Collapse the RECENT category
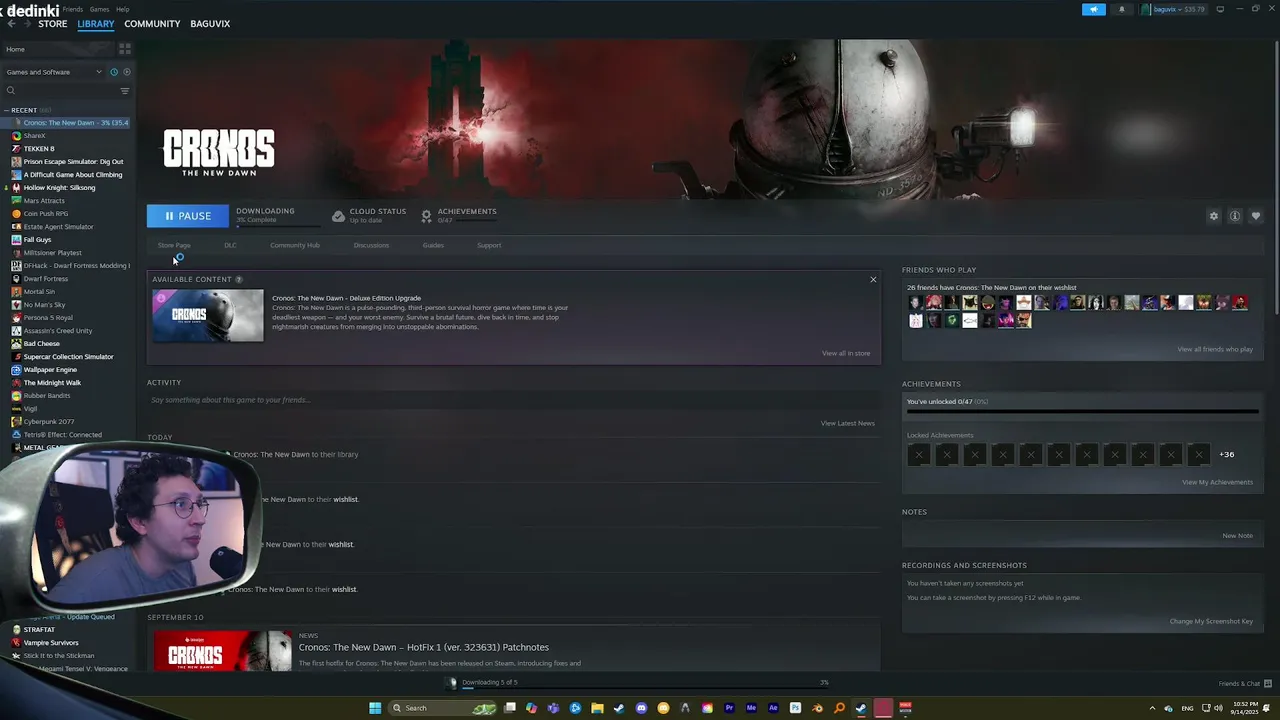 coord(6,110)
